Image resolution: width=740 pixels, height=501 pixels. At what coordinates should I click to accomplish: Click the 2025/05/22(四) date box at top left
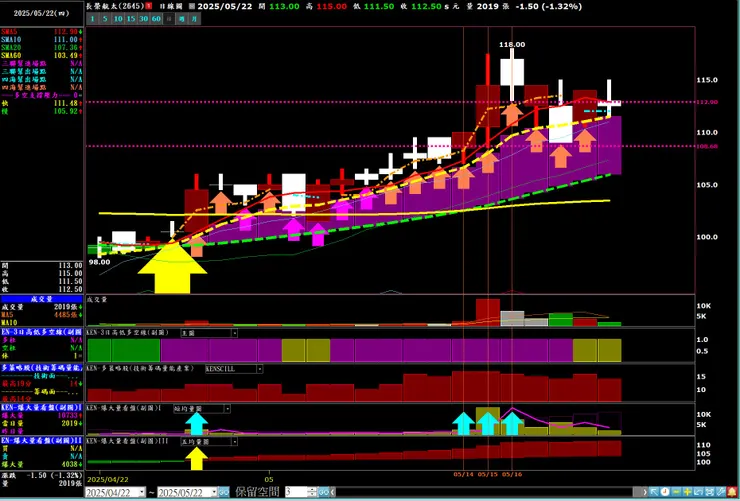(x=42, y=13)
